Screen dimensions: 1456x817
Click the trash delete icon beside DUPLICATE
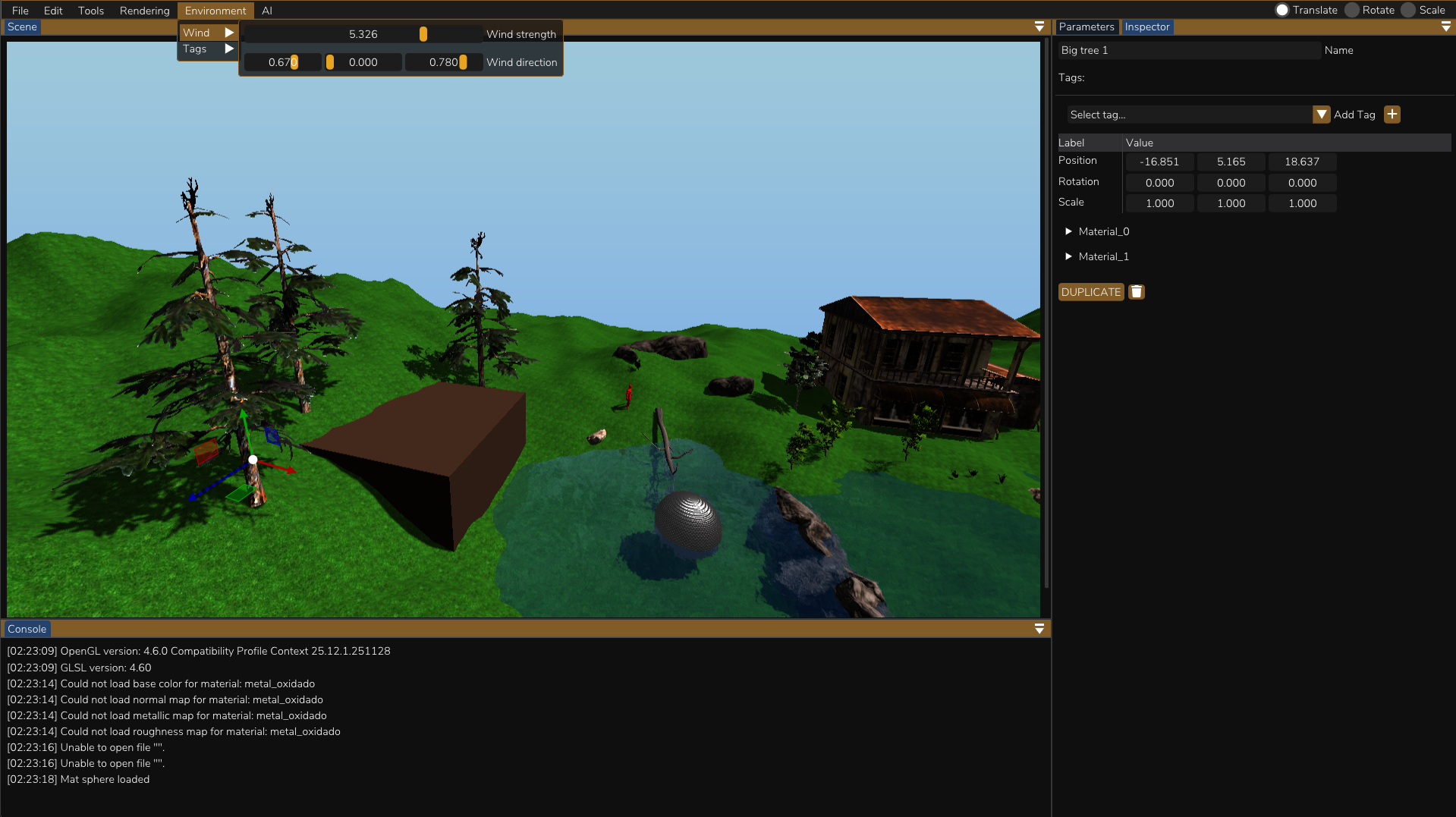1136,292
